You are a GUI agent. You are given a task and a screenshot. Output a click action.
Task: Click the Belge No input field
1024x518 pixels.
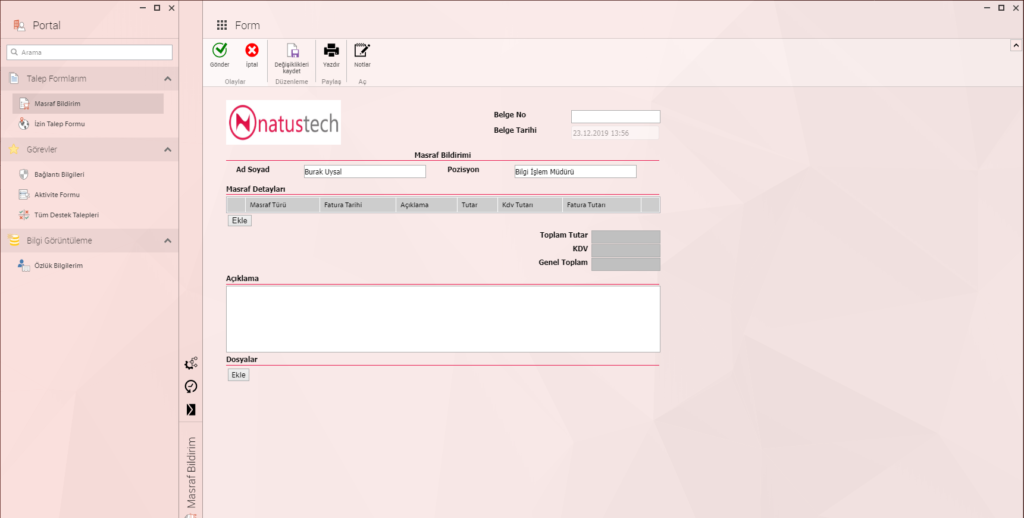pyautogui.click(x=615, y=116)
